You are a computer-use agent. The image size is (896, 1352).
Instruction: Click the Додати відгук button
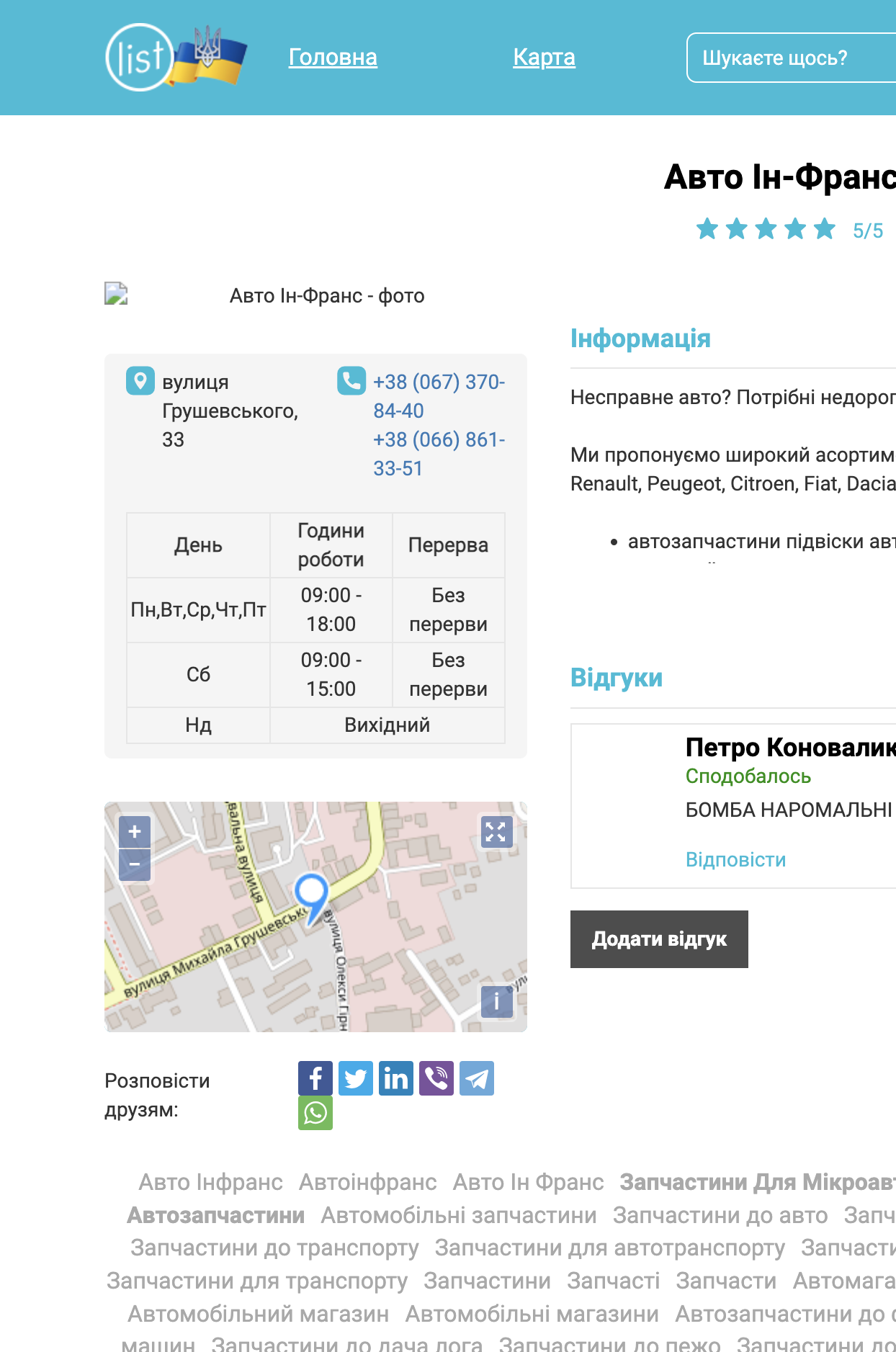pos(659,939)
